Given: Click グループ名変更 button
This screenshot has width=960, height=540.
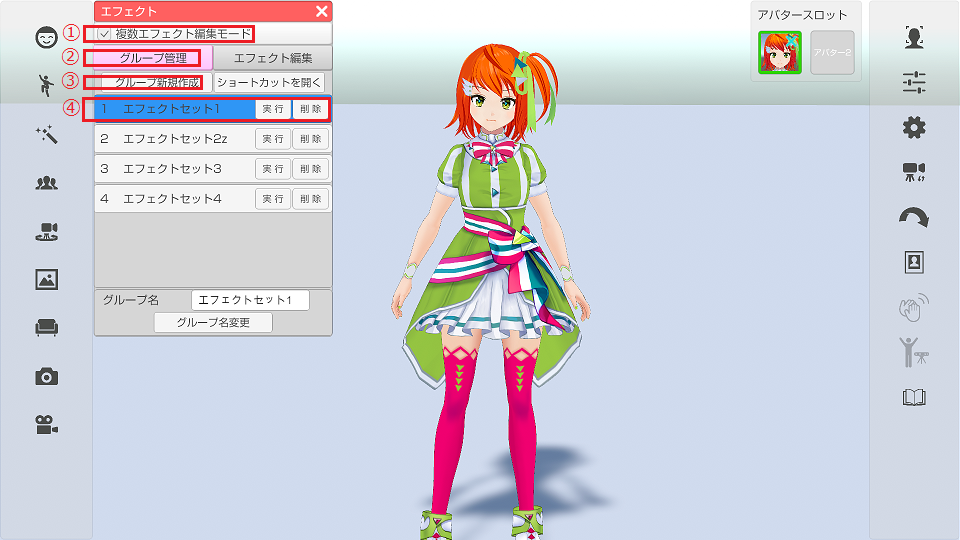Looking at the screenshot, I should click(x=213, y=323).
